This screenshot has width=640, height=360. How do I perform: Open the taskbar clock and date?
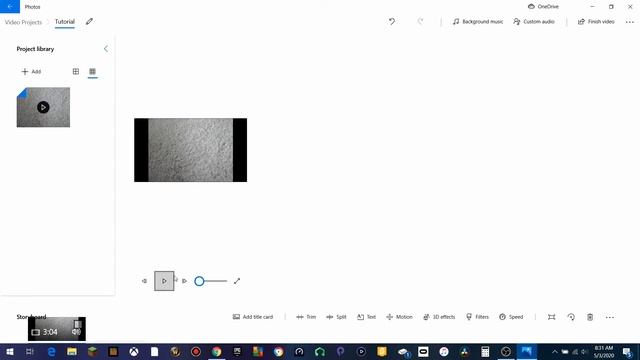[604, 352]
